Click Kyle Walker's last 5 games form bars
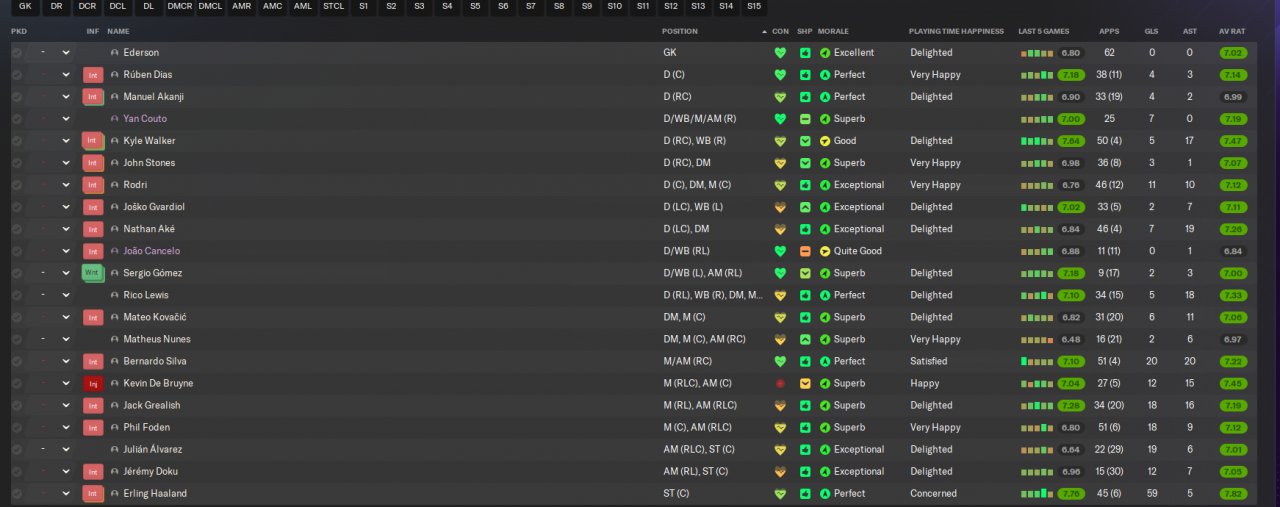This screenshot has width=1280, height=507. click(x=1037, y=141)
